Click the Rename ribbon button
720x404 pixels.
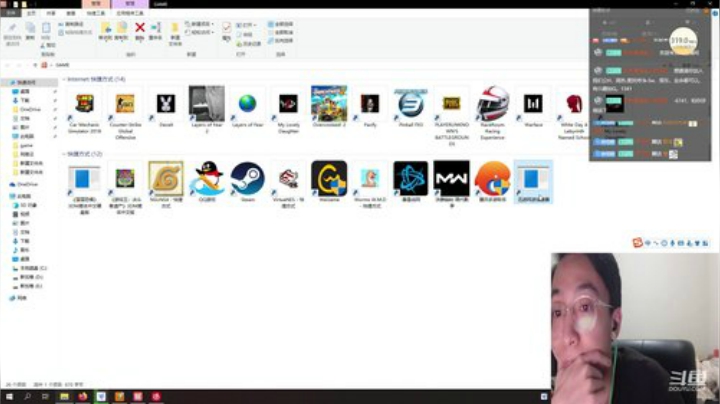click(x=156, y=31)
